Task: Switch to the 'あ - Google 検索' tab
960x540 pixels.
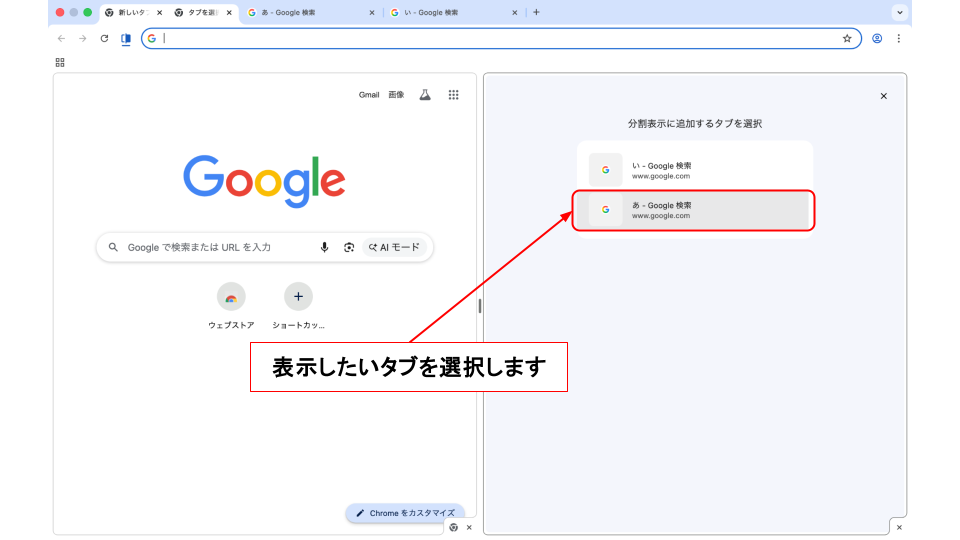Action: [x=305, y=13]
